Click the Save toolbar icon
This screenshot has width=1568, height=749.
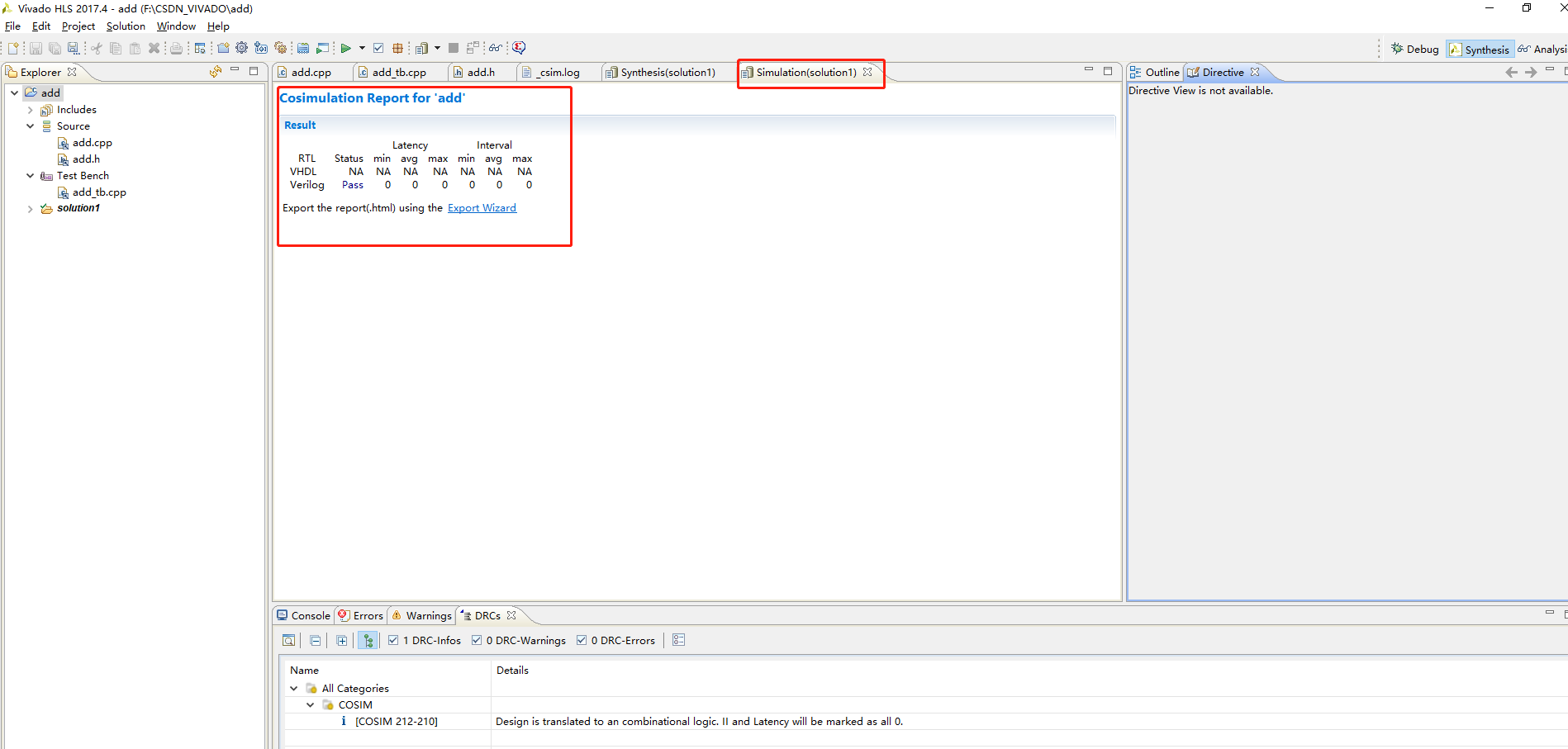coord(36,48)
